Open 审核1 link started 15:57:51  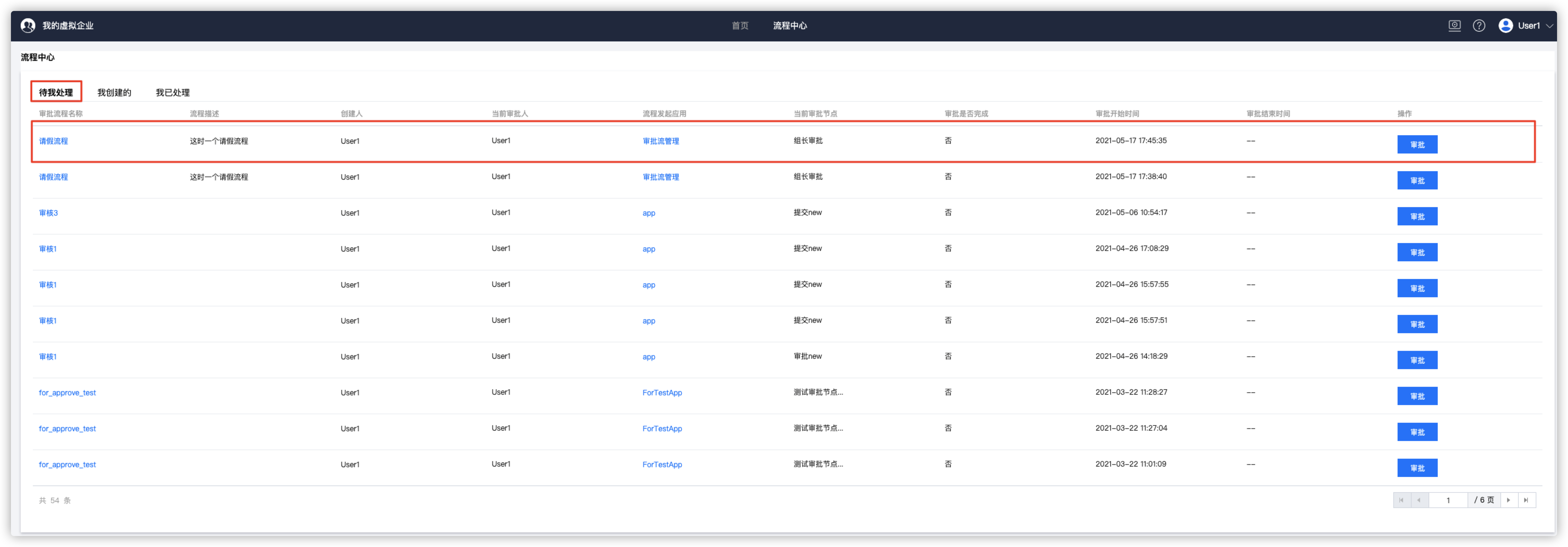click(47, 320)
